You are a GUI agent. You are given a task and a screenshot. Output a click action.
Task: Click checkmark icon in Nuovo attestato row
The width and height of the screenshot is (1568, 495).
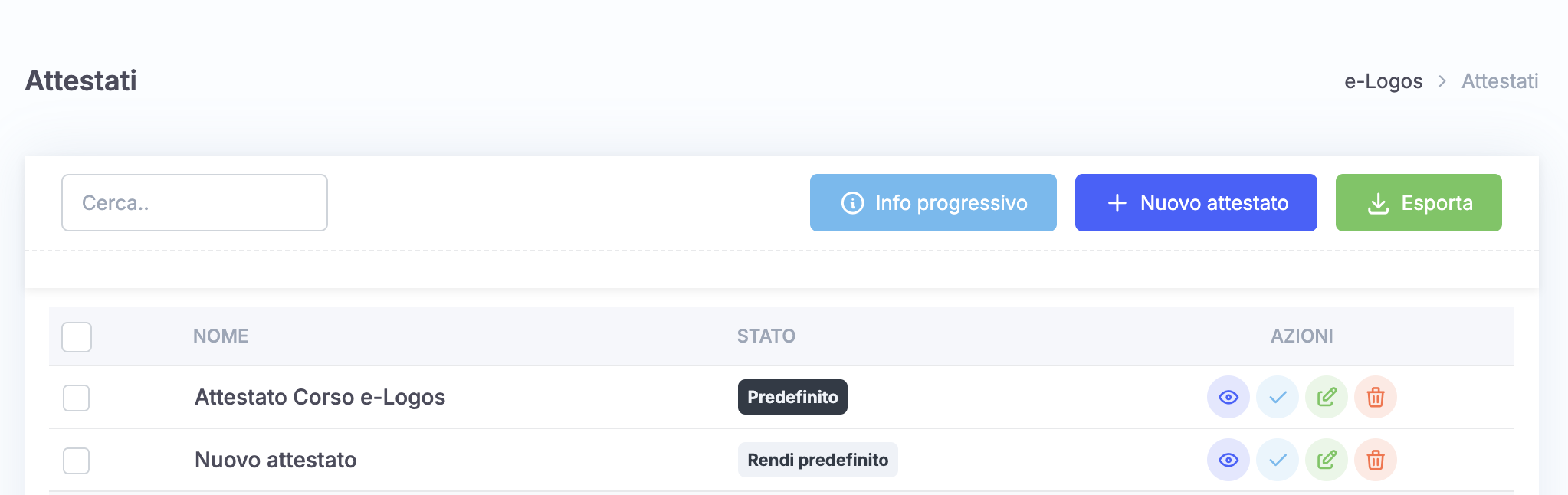pyautogui.click(x=1278, y=460)
